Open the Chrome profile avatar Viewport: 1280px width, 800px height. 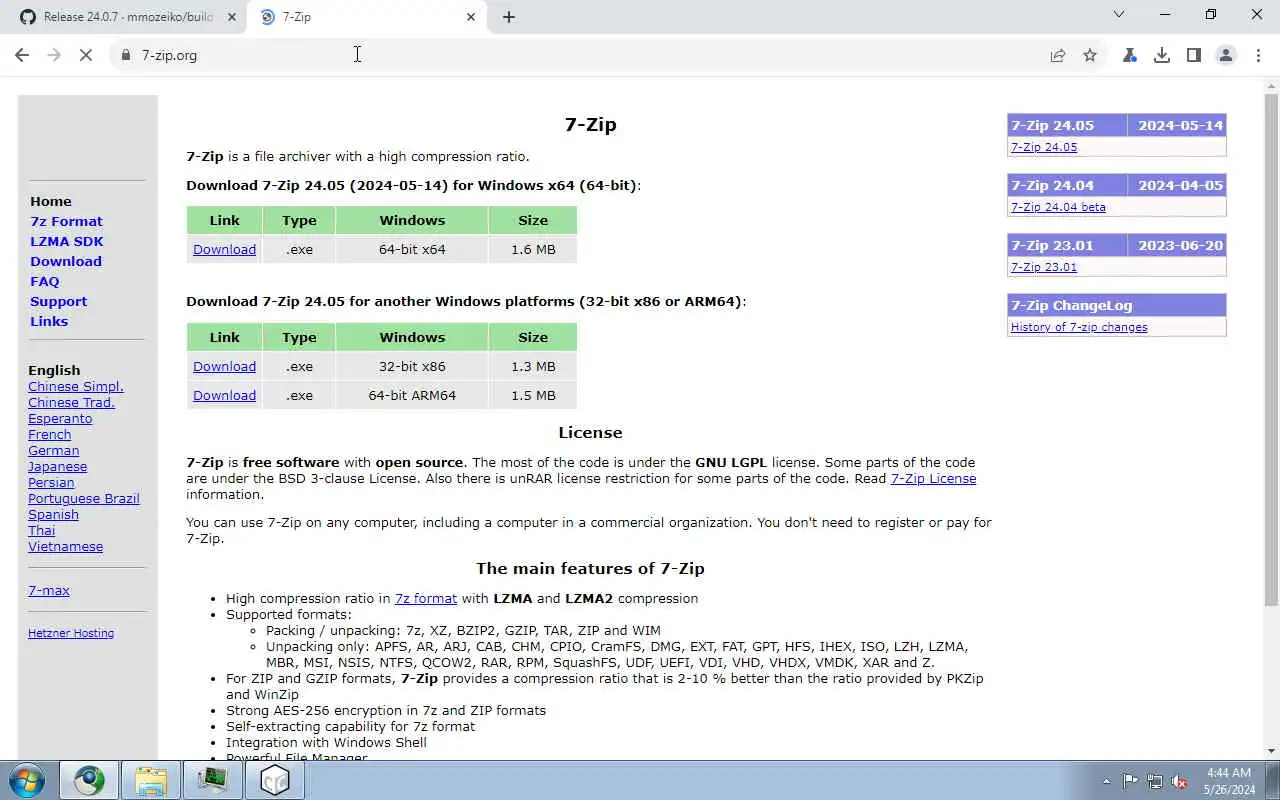click(1226, 55)
